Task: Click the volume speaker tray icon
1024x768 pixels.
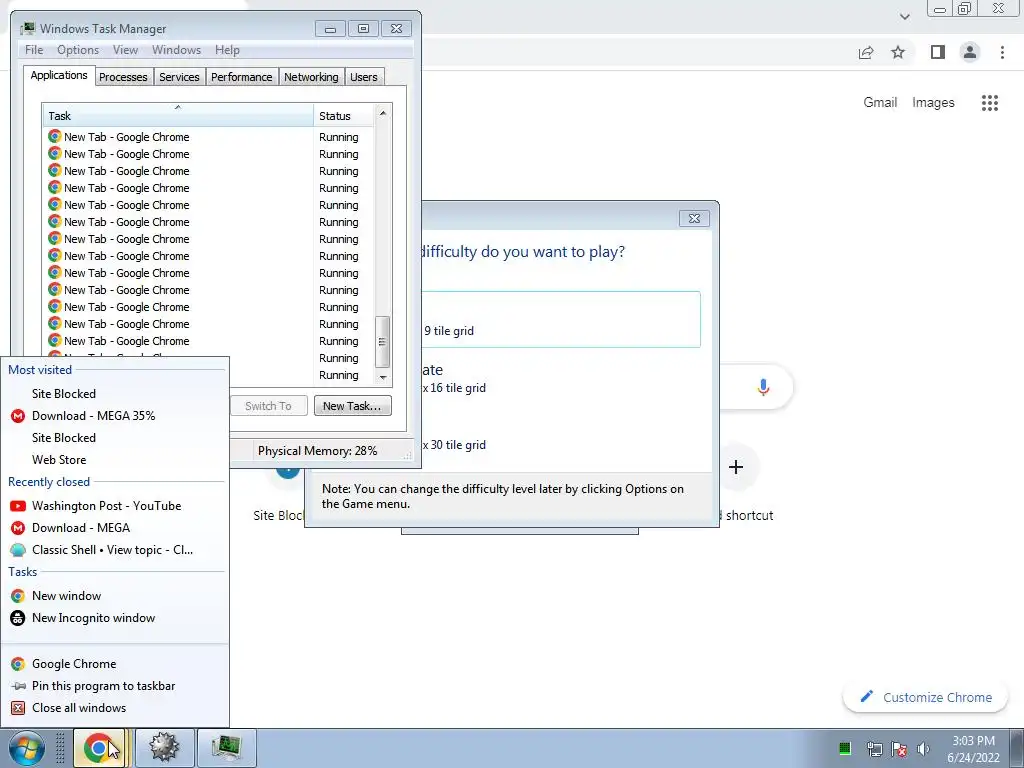Action: 923,749
